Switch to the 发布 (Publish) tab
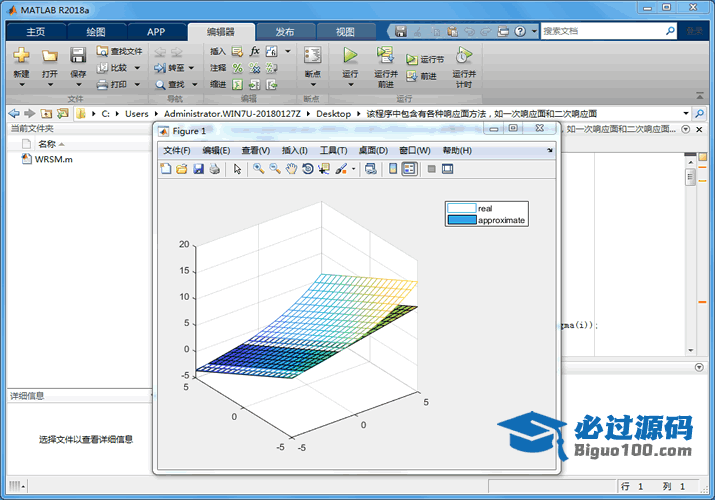The image size is (715, 500). pos(285,32)
